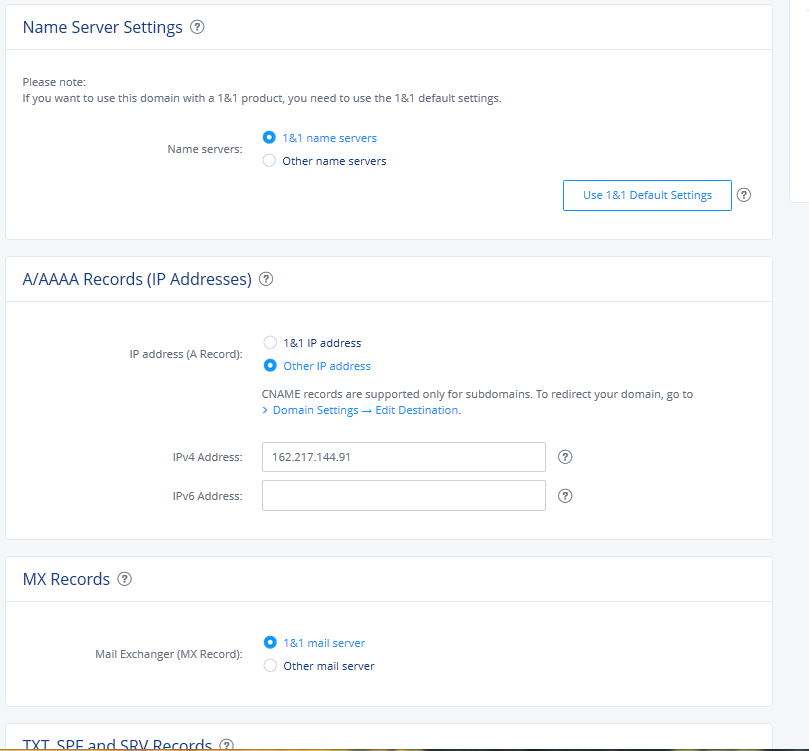Click the MX Records heading text
Screen dimensions: 809x751
pos(66,579)
